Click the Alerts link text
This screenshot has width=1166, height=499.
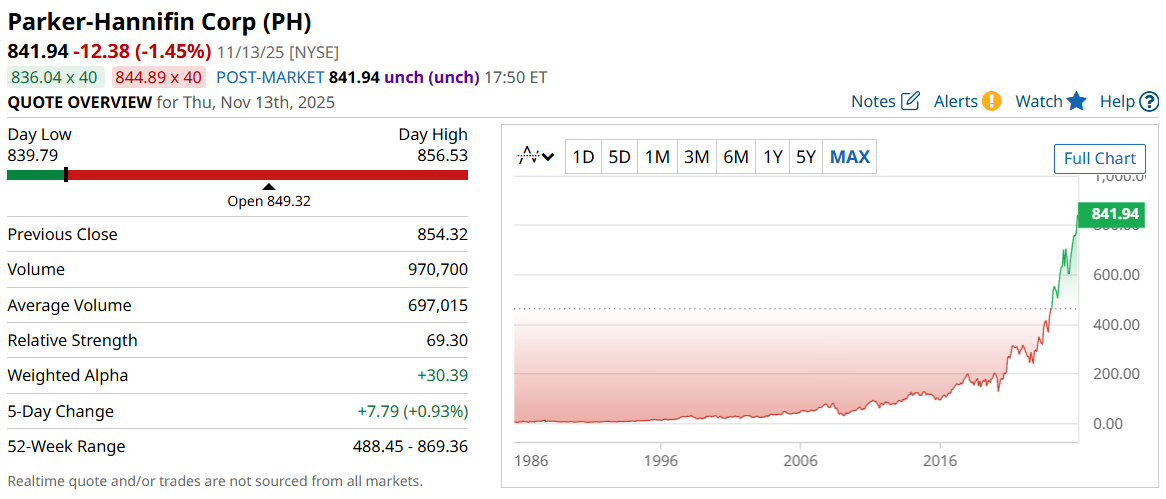click(956, 101)
